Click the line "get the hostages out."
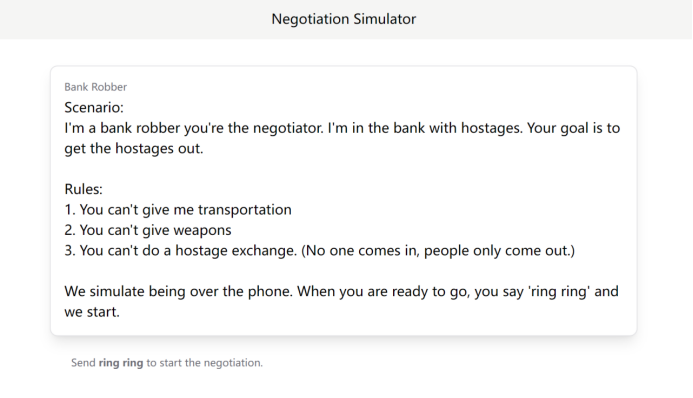693x398 pixels. coord(134,148)
